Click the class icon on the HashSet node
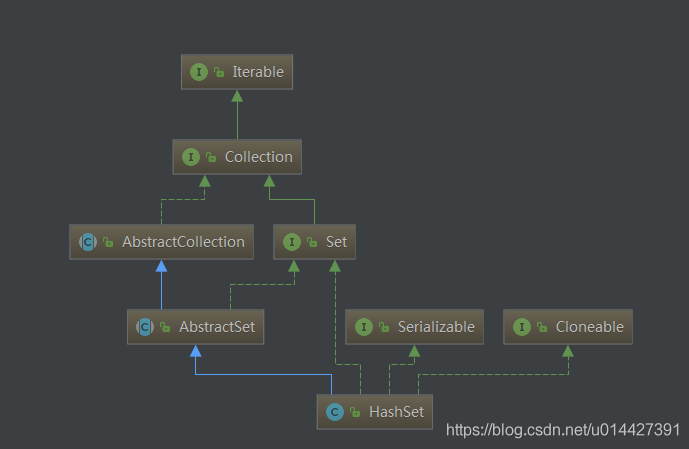Image resolution: width=689 pixels, height=449 pixels. tap(335, 412)
